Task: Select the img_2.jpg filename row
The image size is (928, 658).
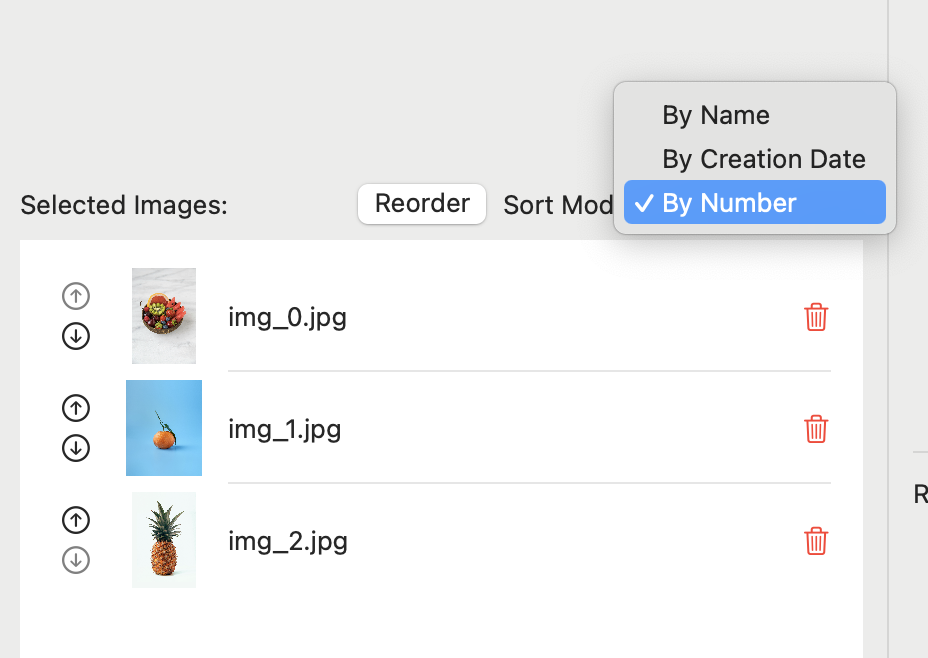Action: (288, 542)
